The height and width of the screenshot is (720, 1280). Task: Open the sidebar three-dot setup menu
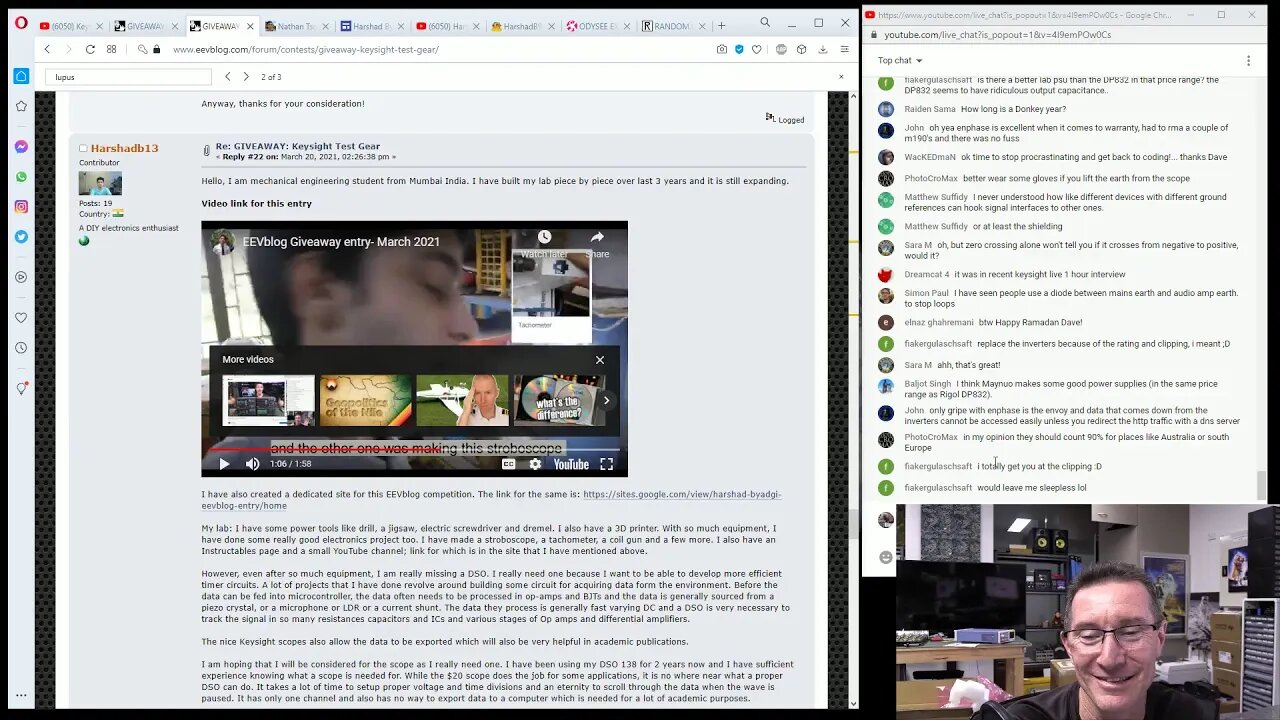[21, 695]
